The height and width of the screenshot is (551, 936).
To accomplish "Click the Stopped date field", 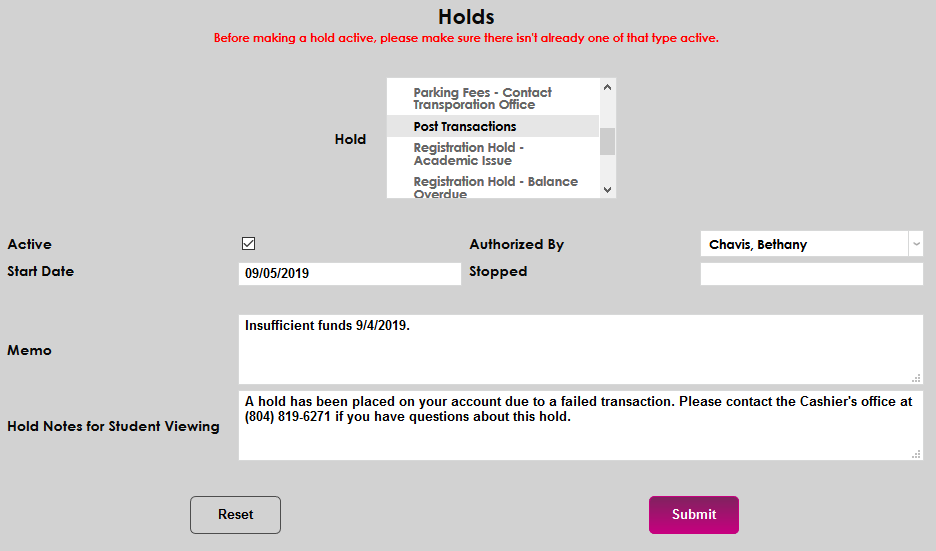I will click(811, 273).
